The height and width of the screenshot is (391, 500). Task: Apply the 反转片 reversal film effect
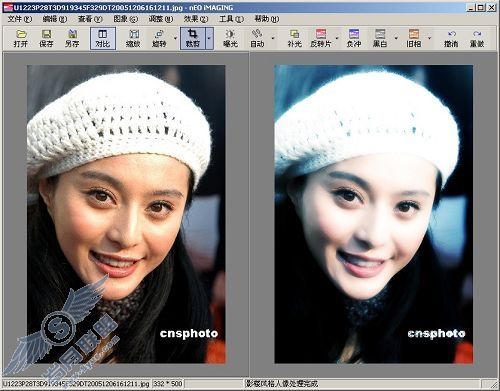click(321, 38)
